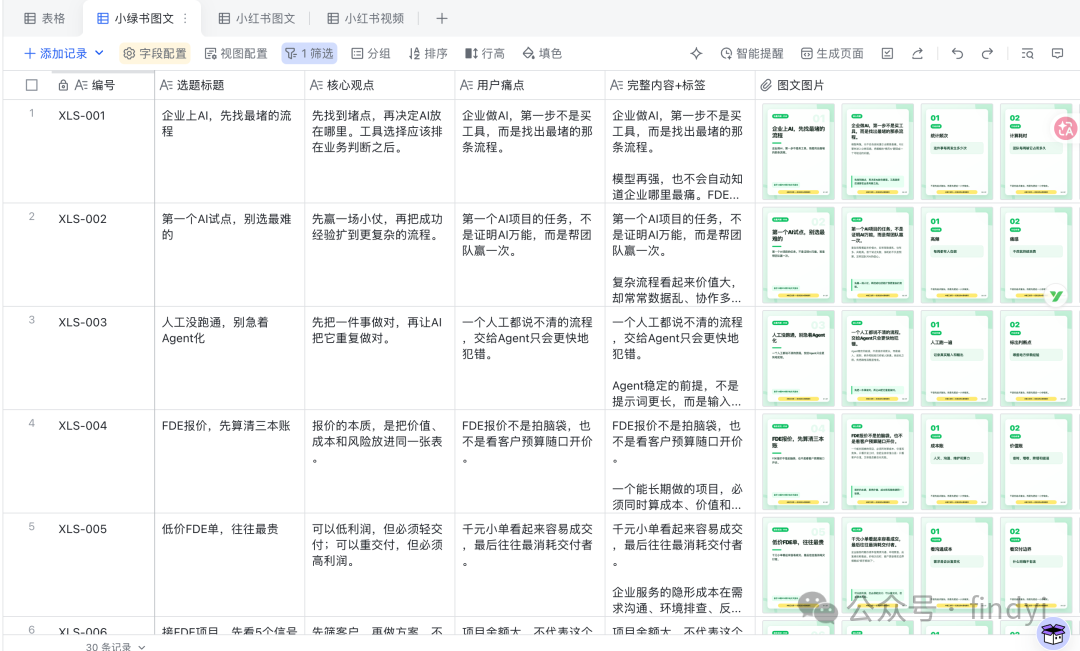Click the green floating icon beside row 2
This screenshot has height=651, width=1080.
click(x=1057, y=296)
